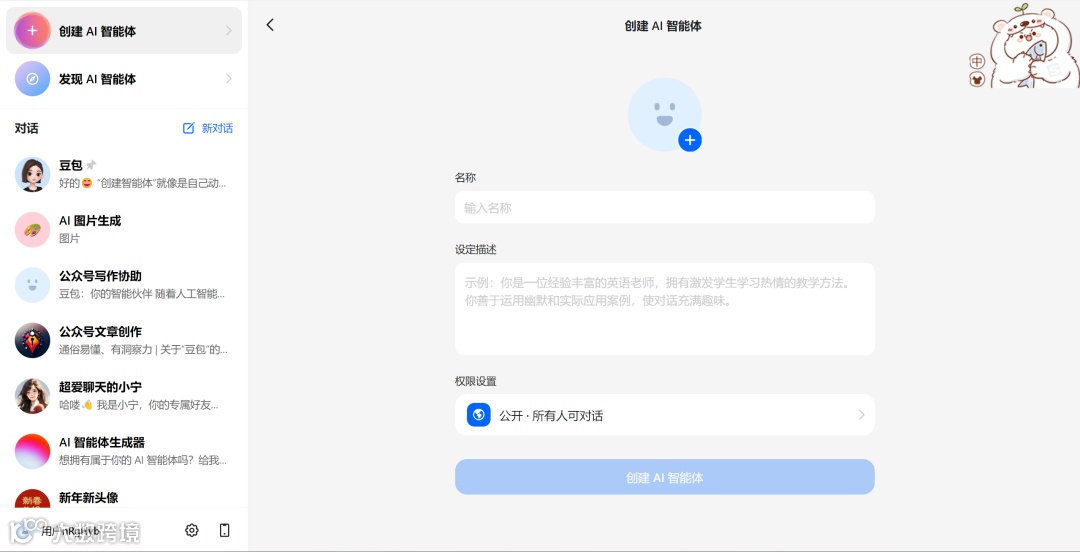Click the 新年新头像 red avatar
1080x552 pixels.
click(32, 499)
